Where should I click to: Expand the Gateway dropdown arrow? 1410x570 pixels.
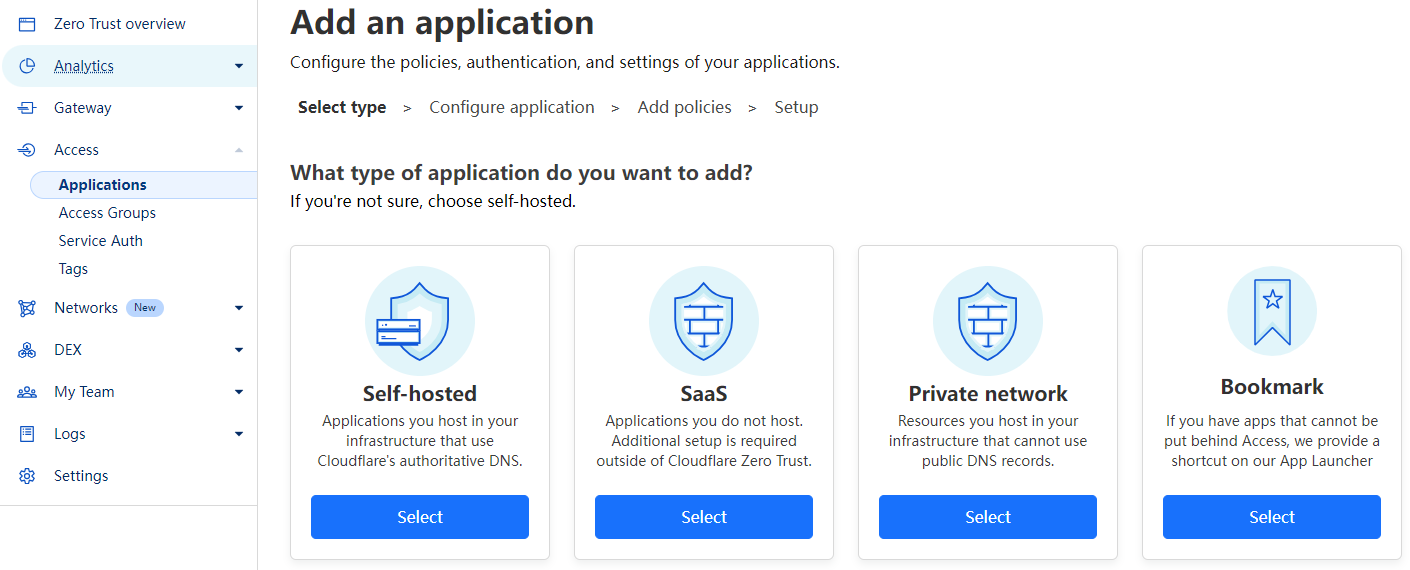point(239,108)
